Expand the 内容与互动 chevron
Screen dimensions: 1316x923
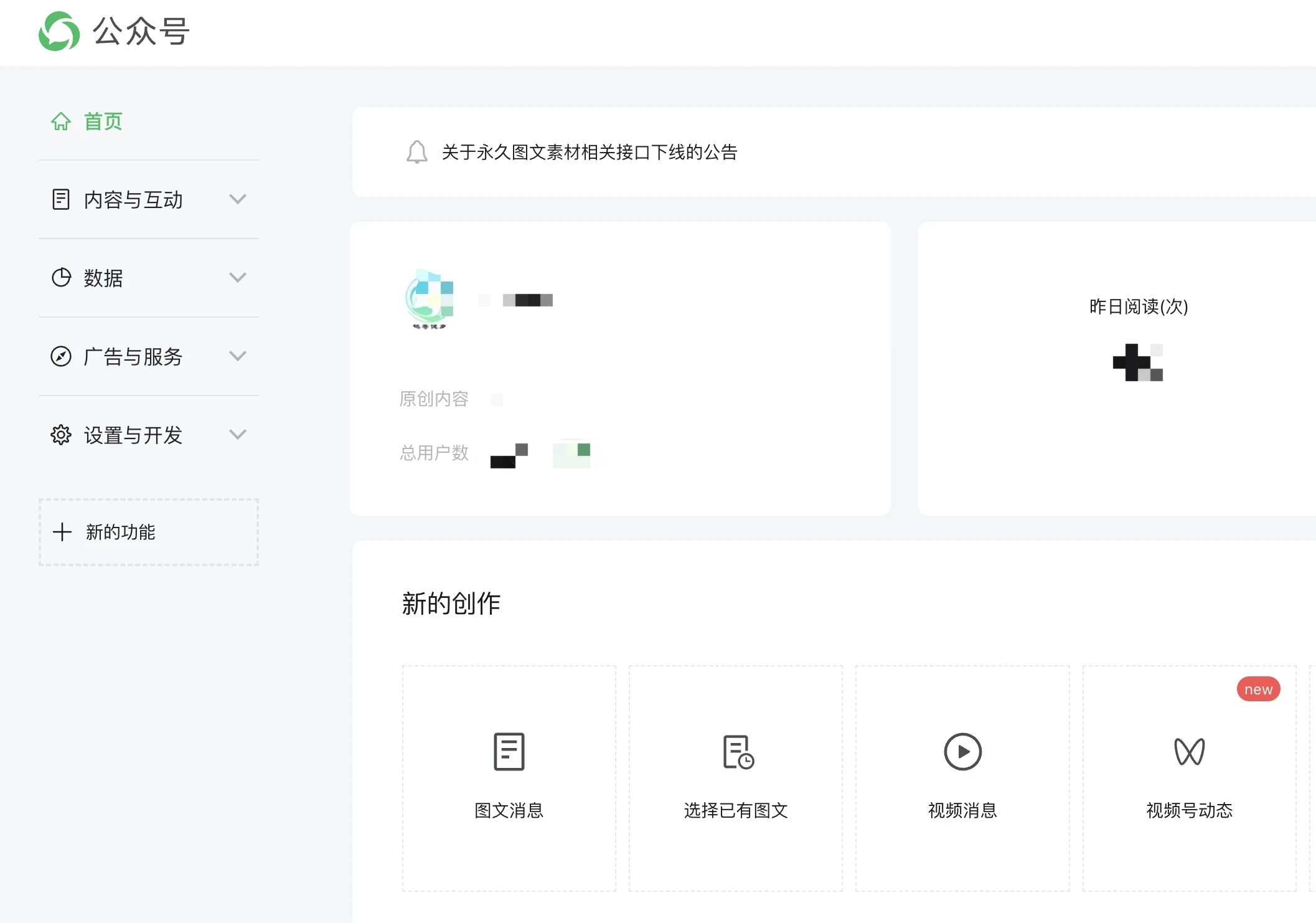pos(238,199)
